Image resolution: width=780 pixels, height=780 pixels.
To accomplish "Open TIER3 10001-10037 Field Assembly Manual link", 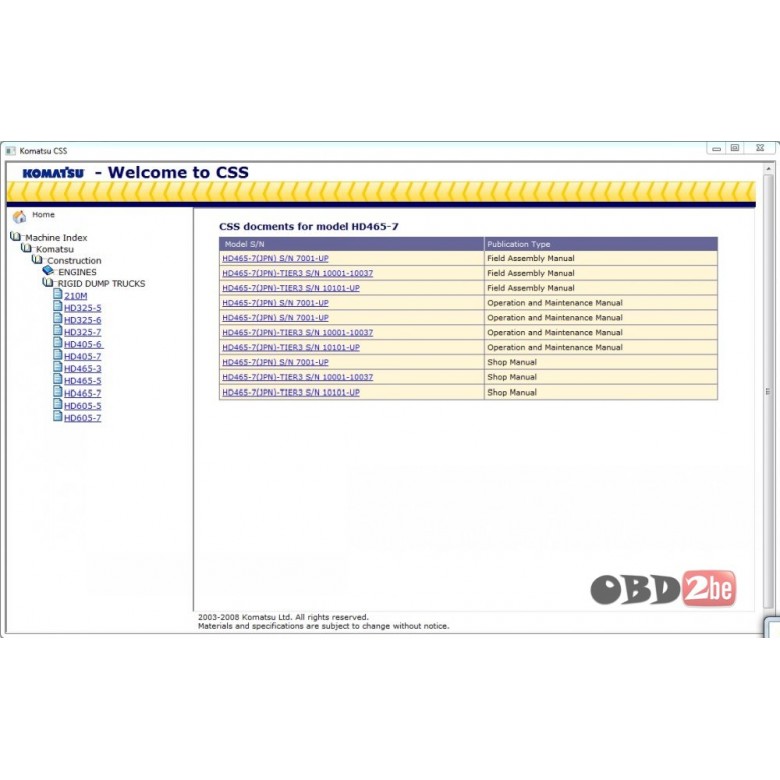I will [x=297, y=273].
